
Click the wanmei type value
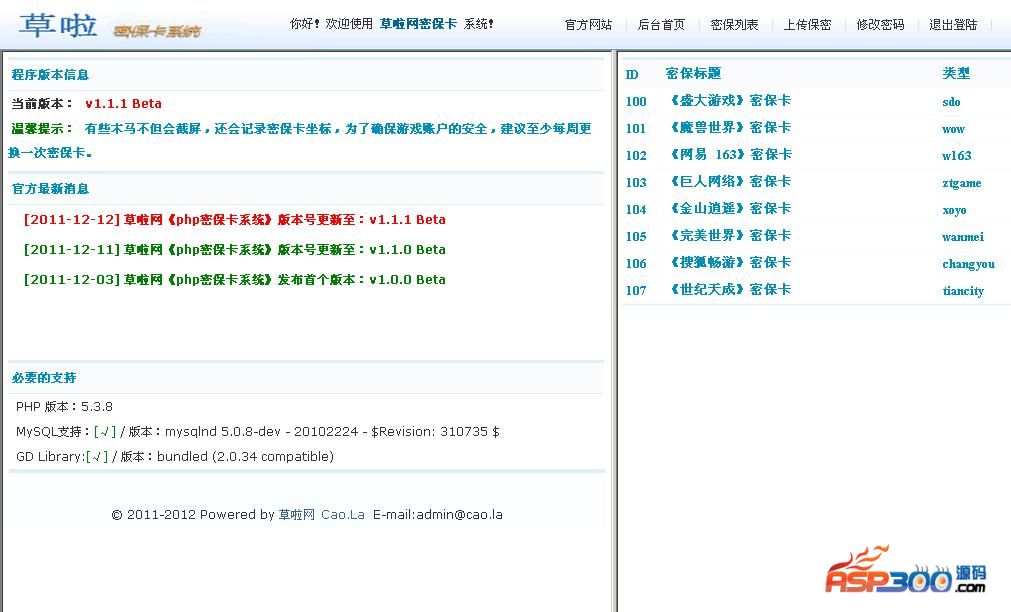[x=963, y=237]
